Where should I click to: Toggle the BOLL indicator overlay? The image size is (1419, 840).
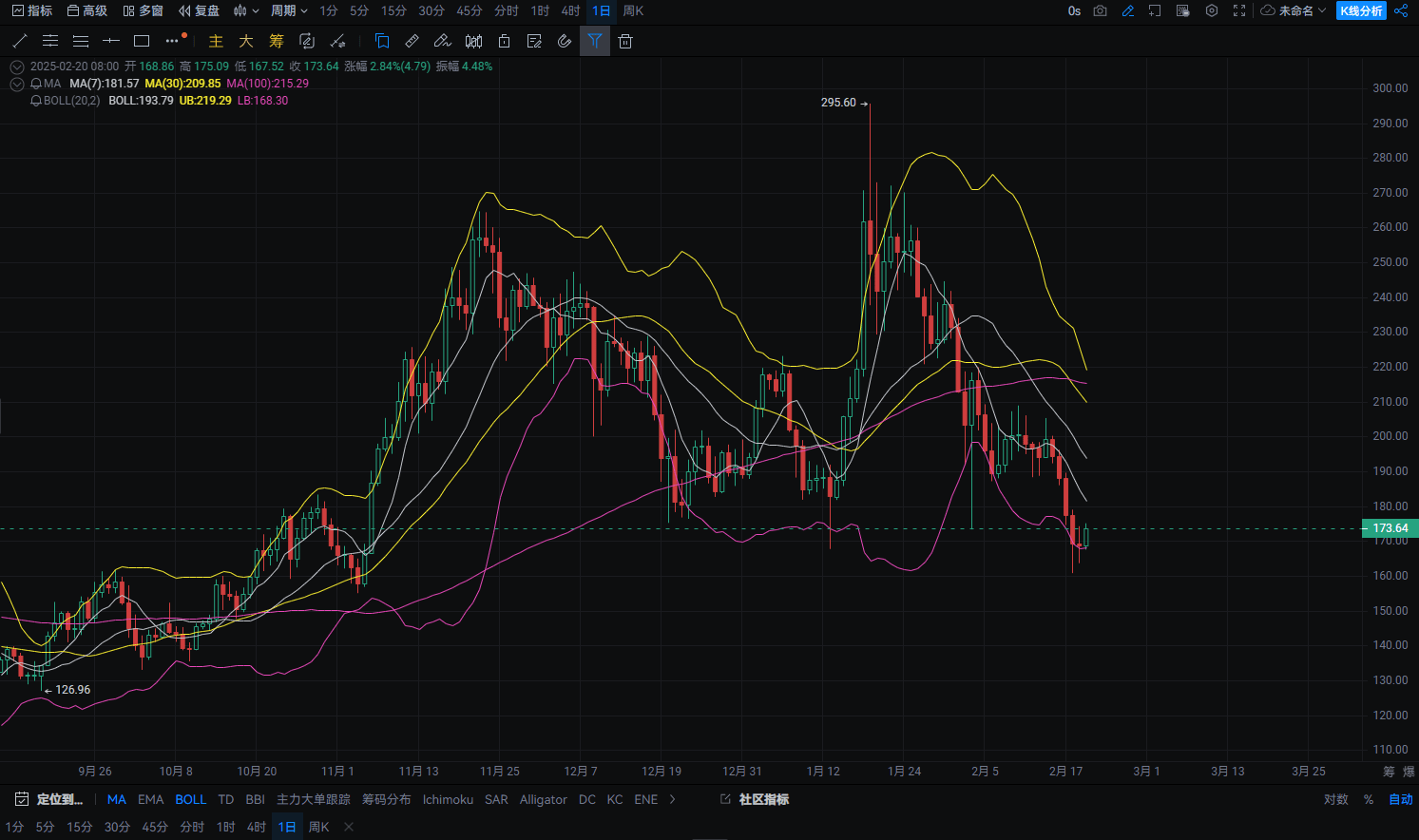pyautogui.click(x=190, y=799)
